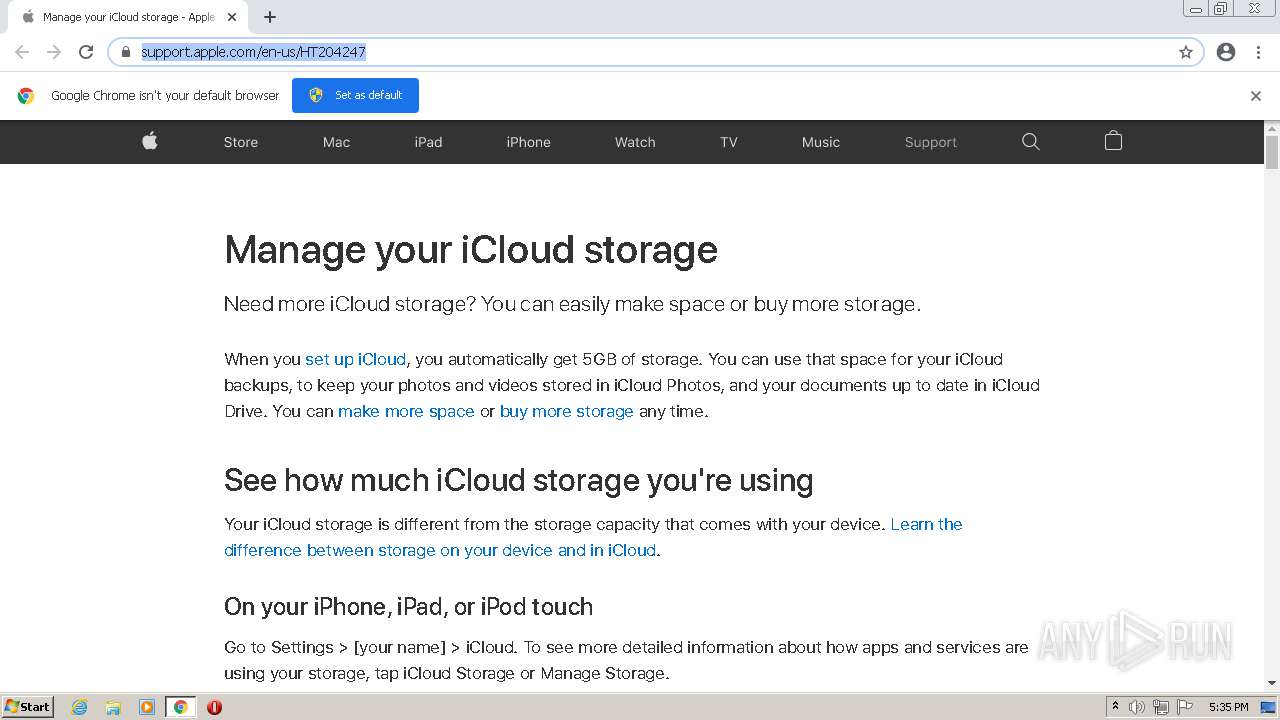Screen dimensions: 1280x720
Task: Click the vertical scrollbar thumb
Action: click(1272, 152)
